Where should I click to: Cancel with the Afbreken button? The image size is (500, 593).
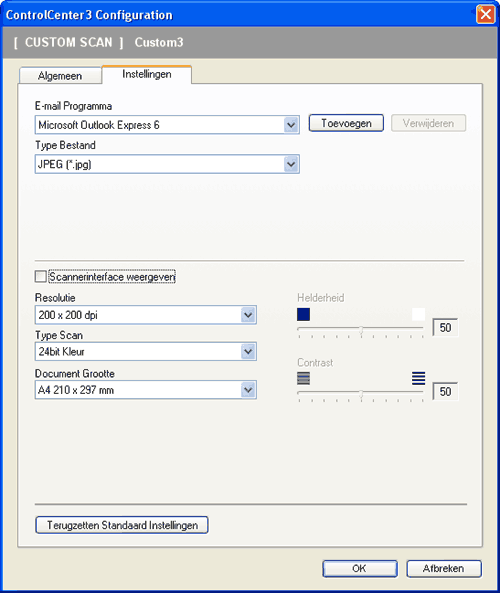(444, 568)
